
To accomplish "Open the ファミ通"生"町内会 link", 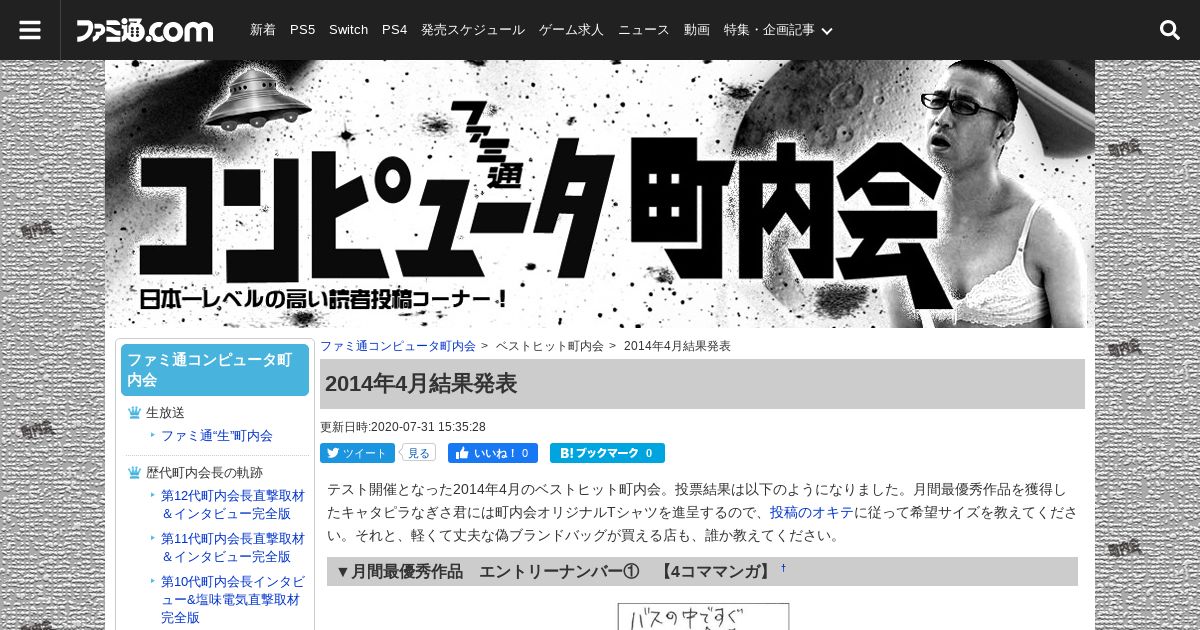I will click(217, 436).
